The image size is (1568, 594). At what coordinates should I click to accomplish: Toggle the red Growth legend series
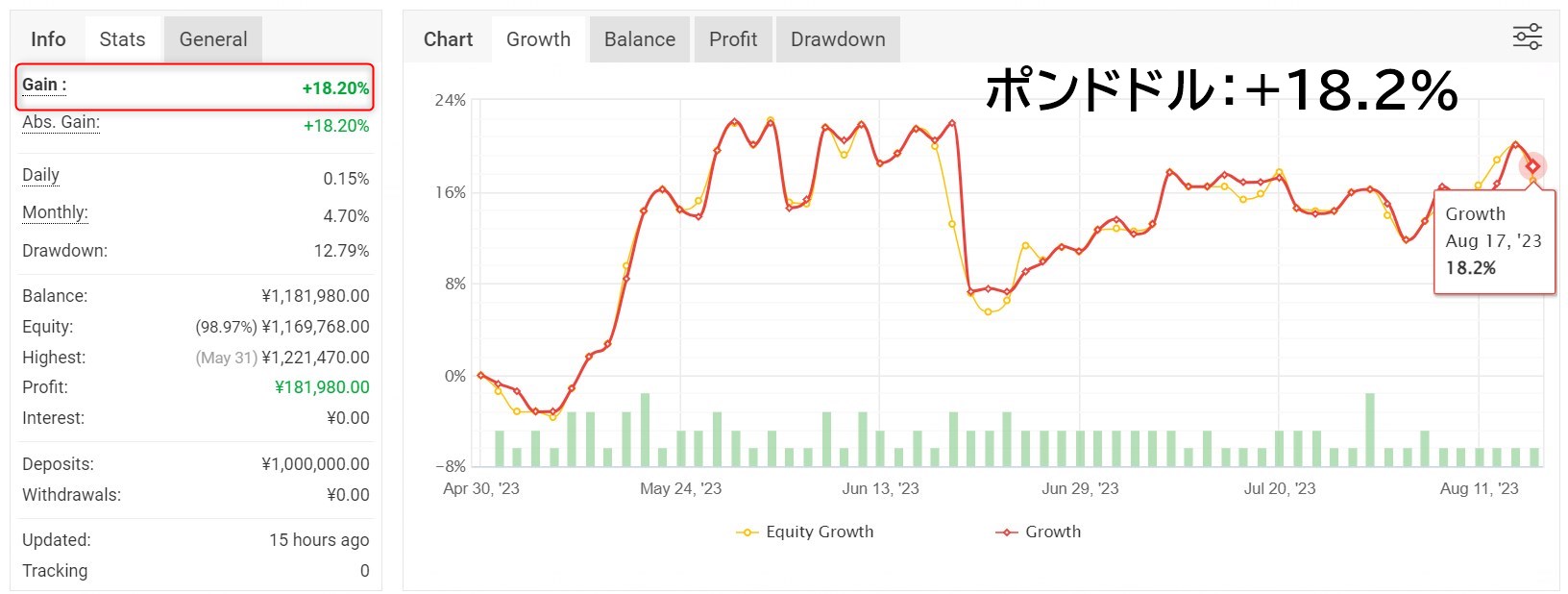[x=1039, y=532]
